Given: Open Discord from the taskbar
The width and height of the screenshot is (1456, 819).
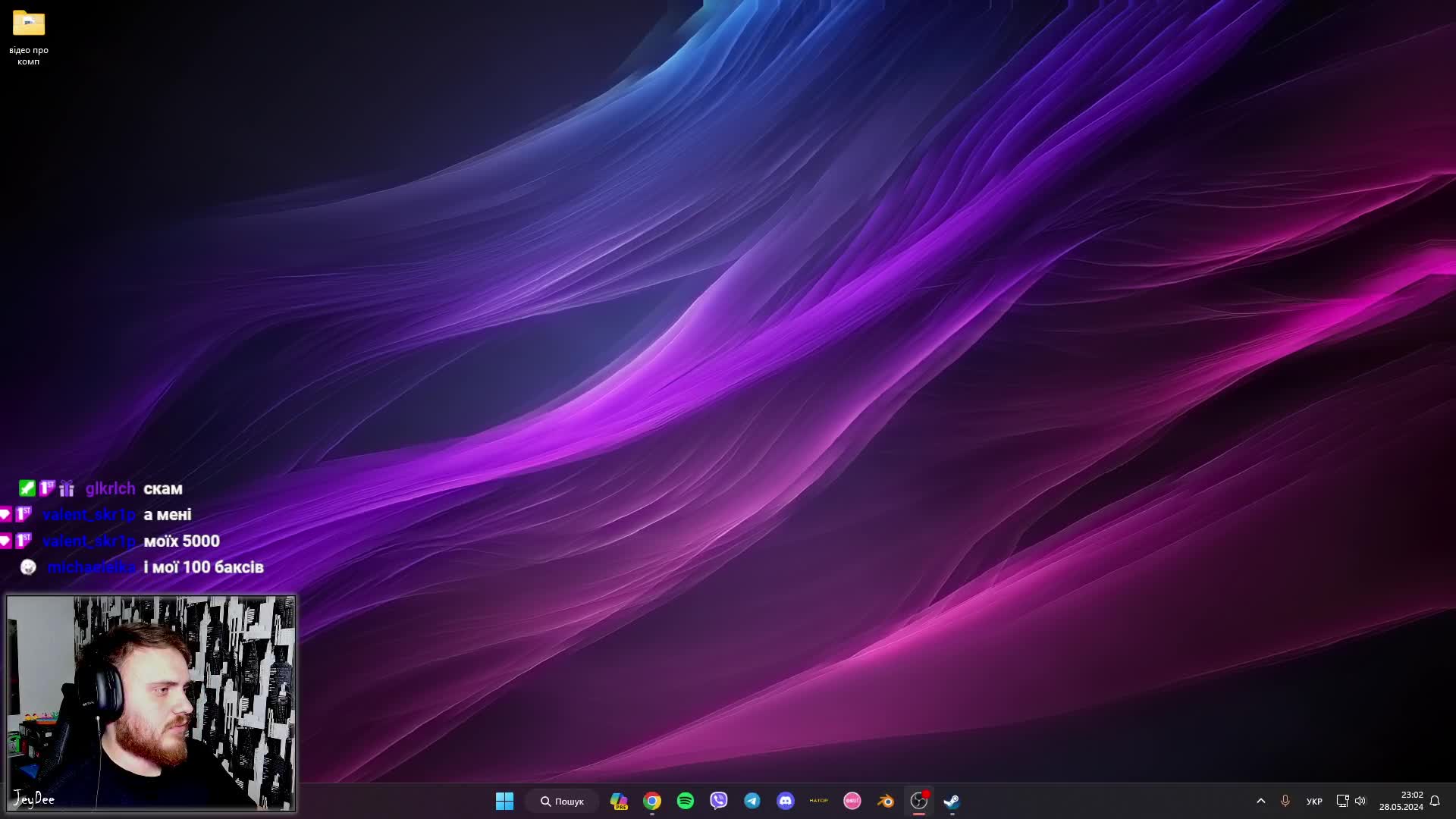Looking at the screenshot, I should [786, 801].
